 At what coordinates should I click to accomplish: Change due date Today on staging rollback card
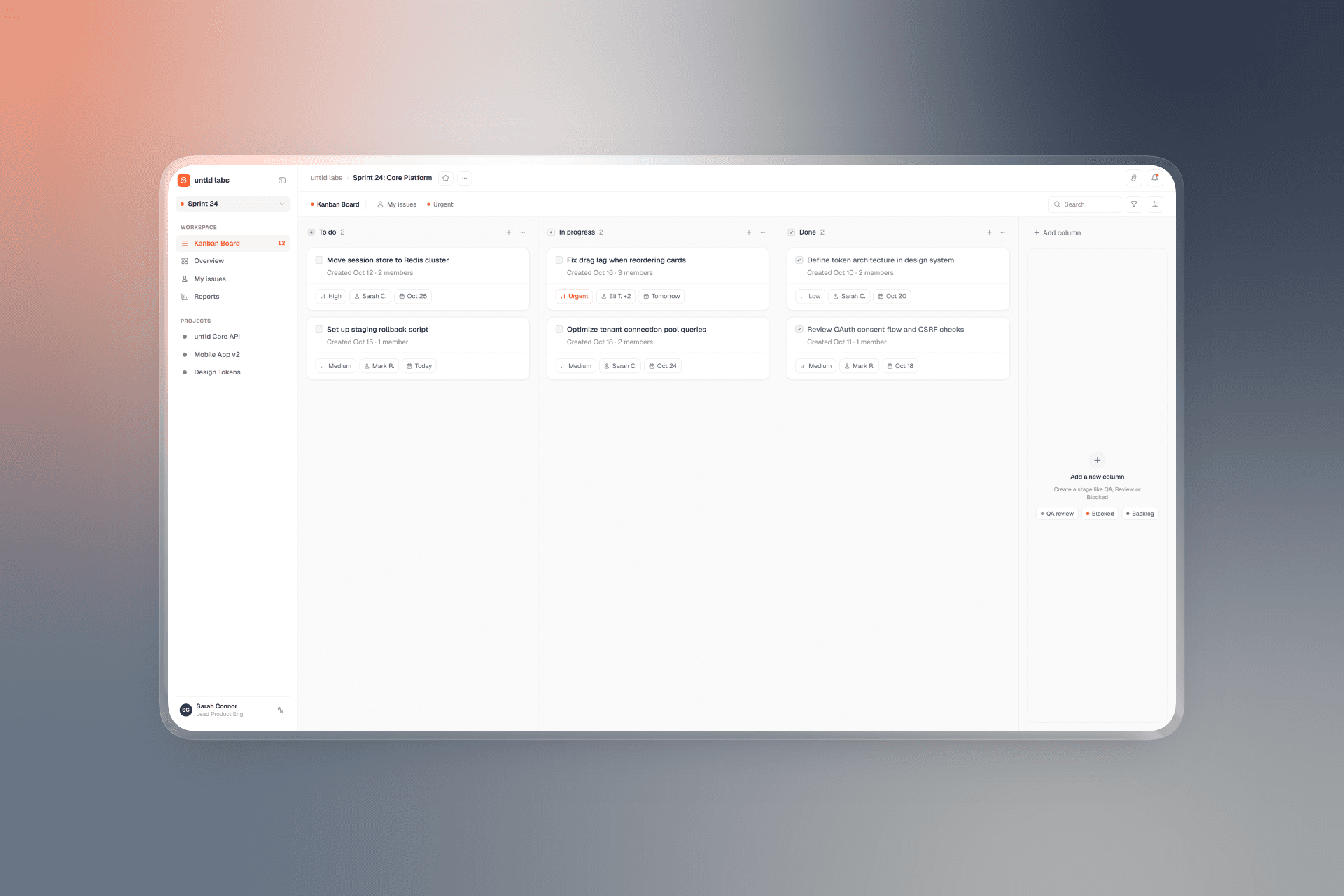click(x=419, y=366)
